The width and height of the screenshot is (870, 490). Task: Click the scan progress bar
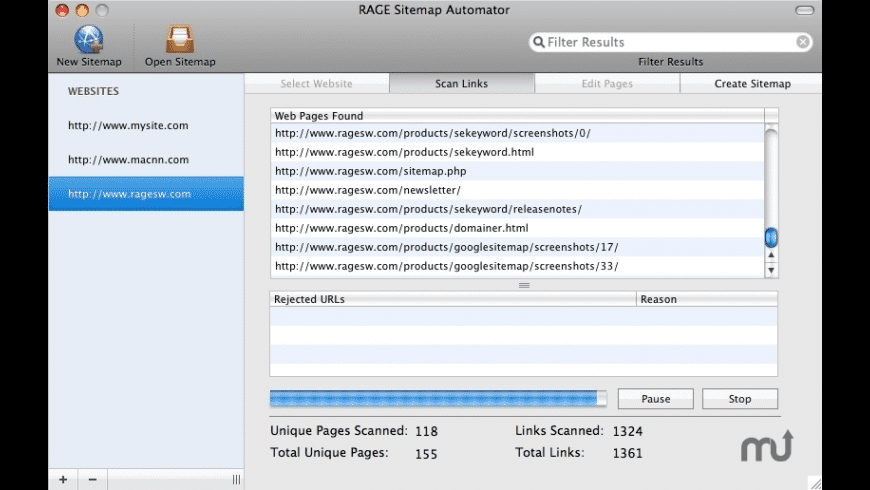438,399
